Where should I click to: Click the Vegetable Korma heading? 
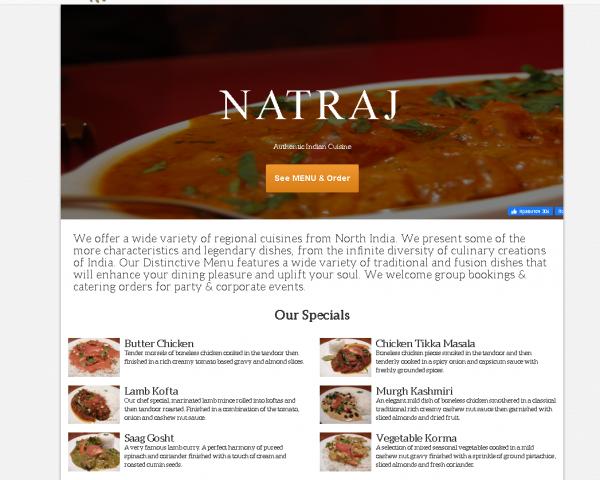[x=416, y=438]
